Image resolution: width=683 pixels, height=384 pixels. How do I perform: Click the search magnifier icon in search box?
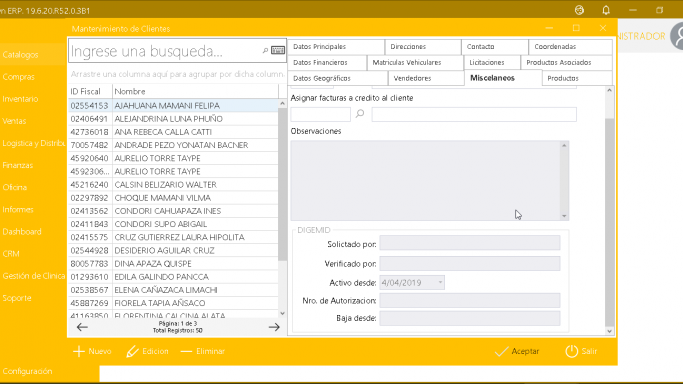point(265,51)
